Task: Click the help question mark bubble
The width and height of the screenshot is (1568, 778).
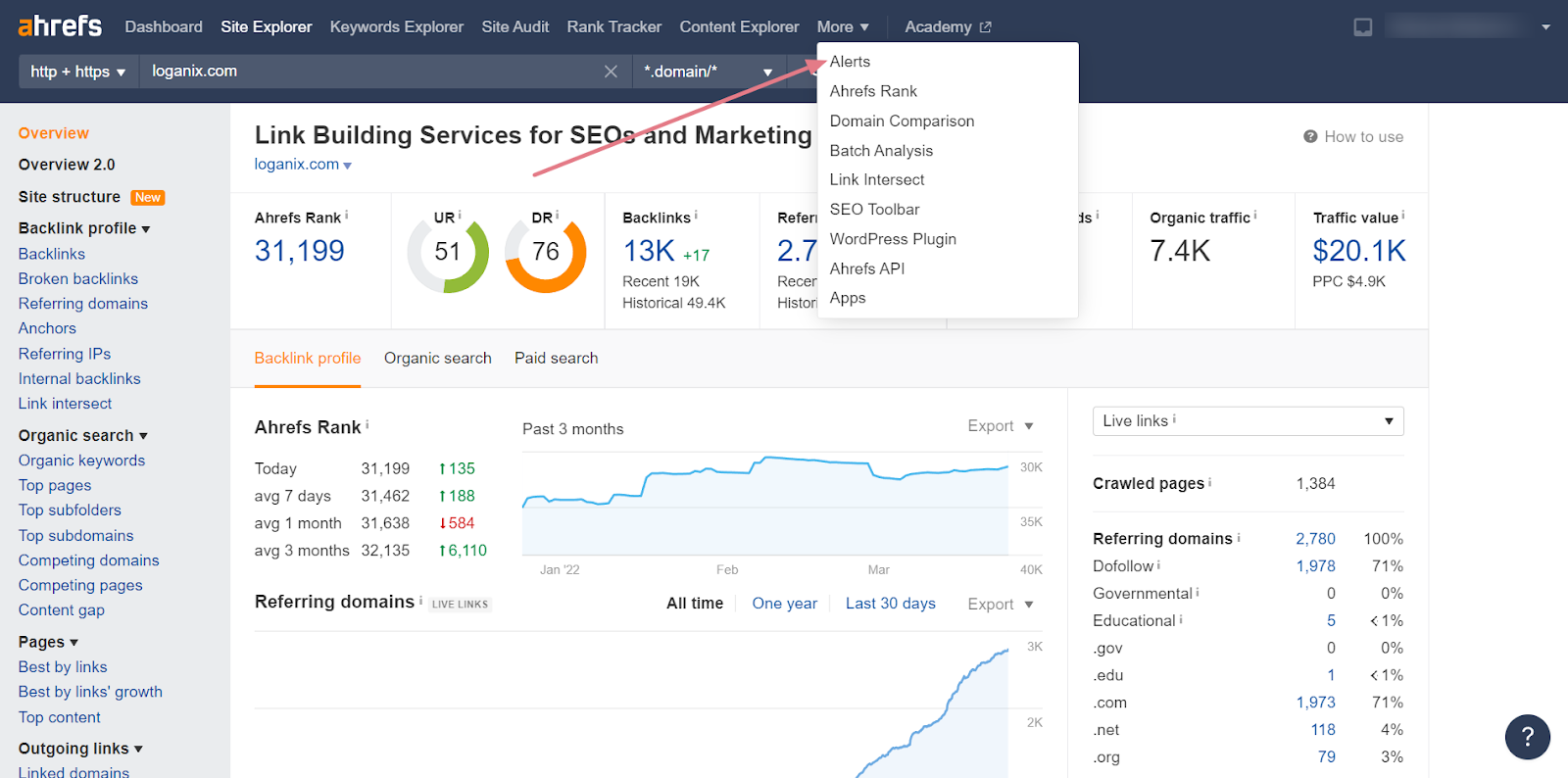Action: [x=1527, y=737]
